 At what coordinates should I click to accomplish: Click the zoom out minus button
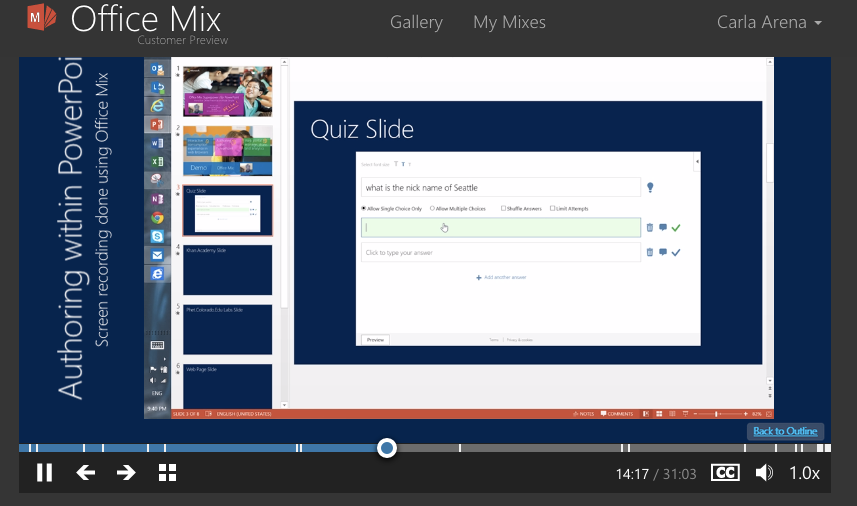tap(695, 414)
